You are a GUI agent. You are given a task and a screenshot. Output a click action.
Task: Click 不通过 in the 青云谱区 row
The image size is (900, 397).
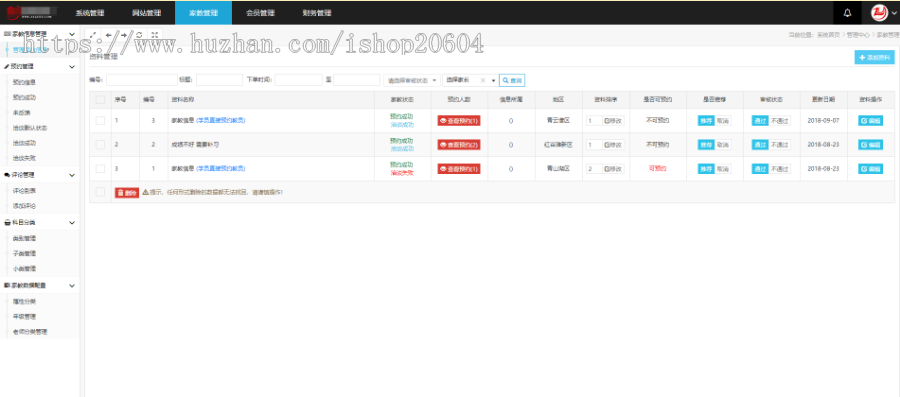(x=779, y=120)
